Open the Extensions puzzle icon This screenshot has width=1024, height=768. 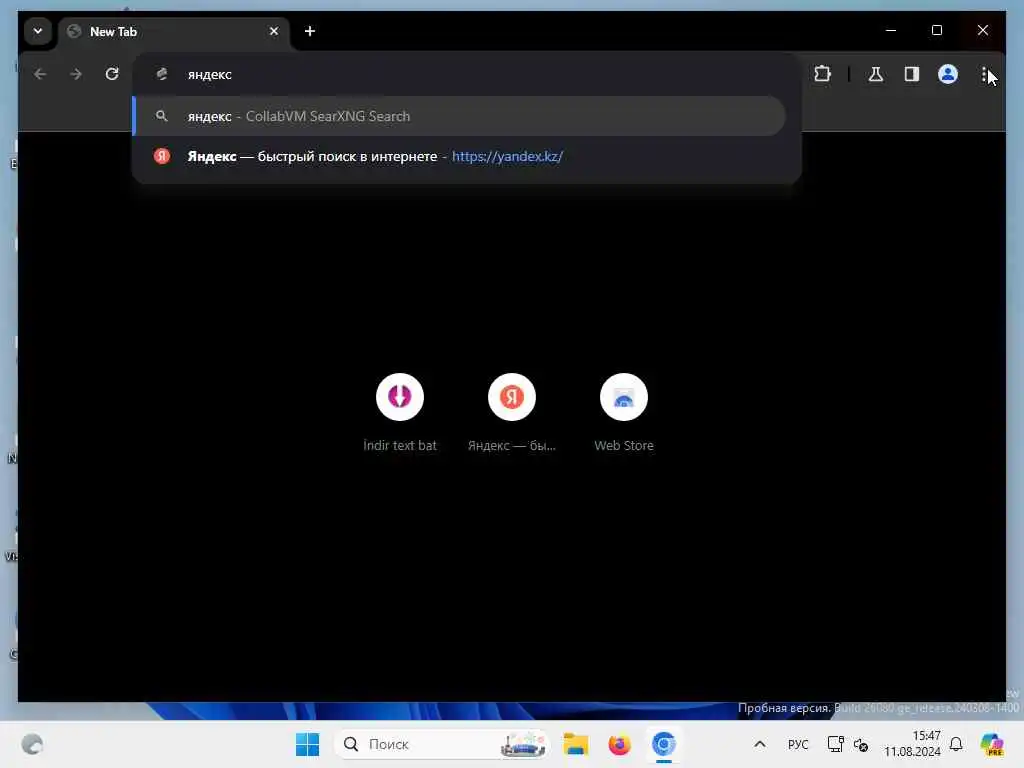pyautogui.click(x=822, y=74)
